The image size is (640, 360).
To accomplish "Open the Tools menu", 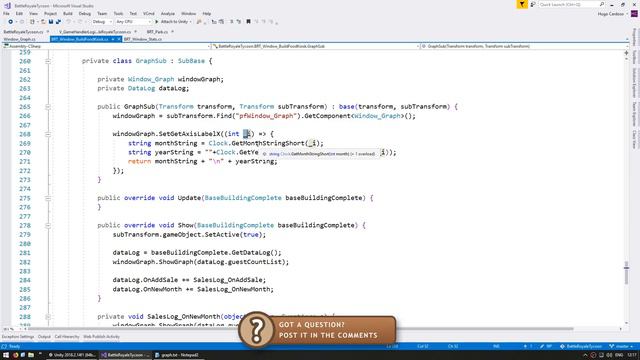I will 118,13.
